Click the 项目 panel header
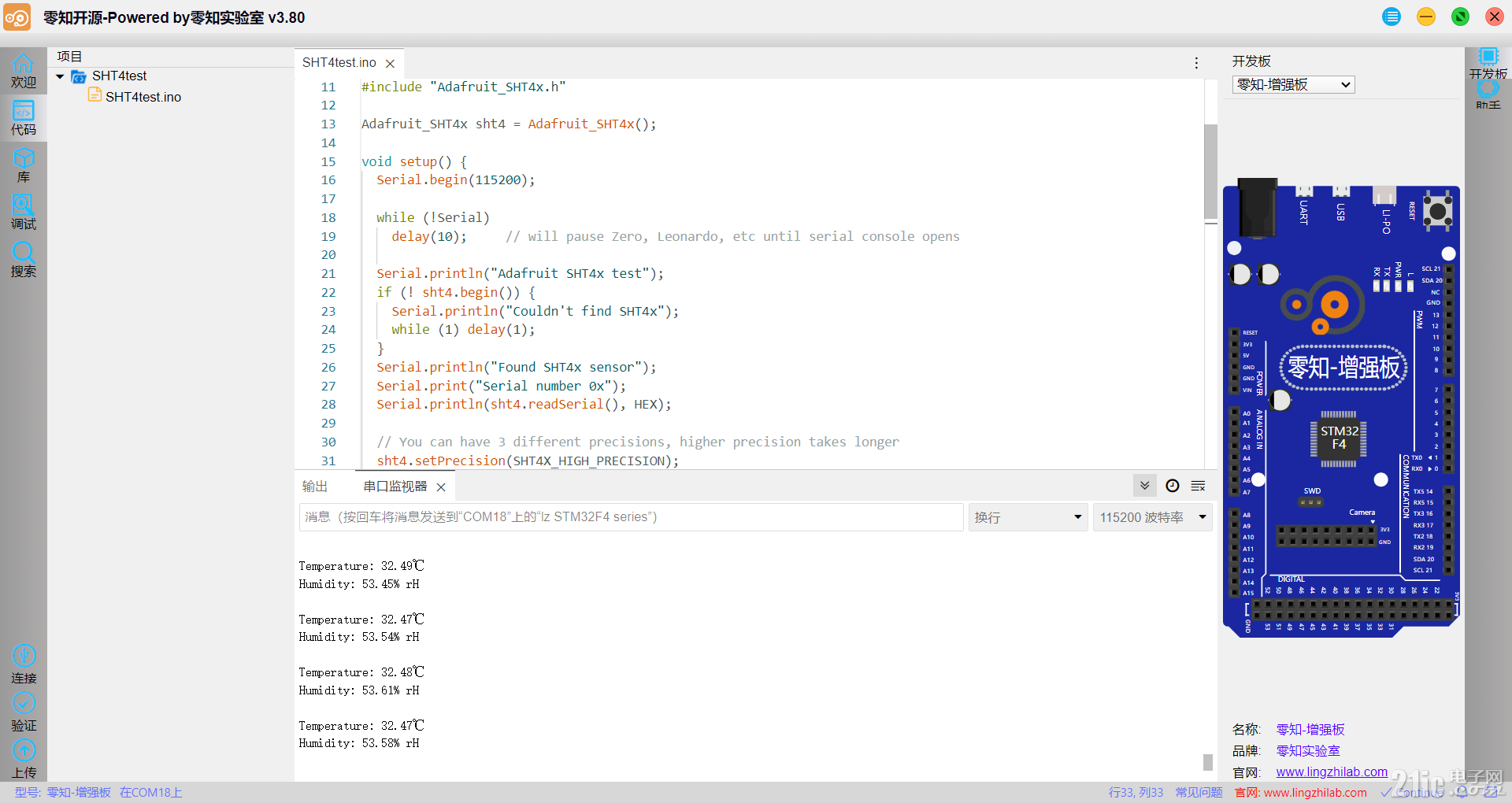Screen dimensions: 1512x803 69,57
